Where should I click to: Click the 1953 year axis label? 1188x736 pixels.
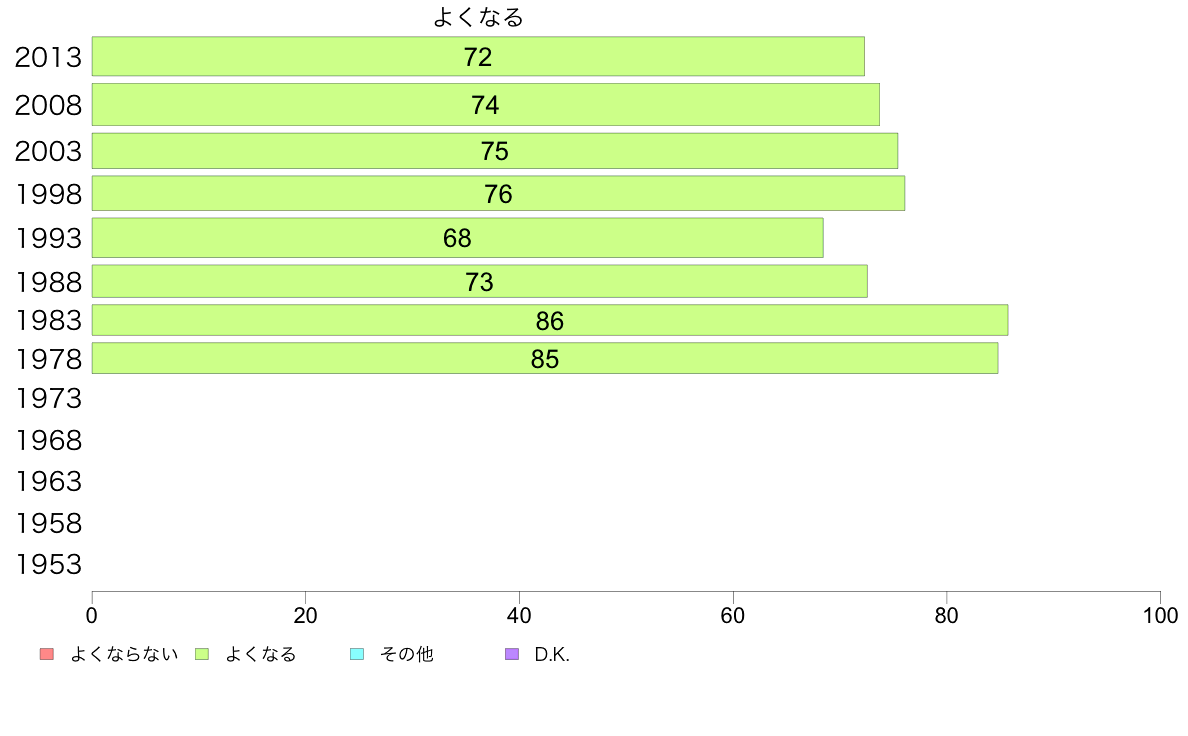[x=48, y=565]
